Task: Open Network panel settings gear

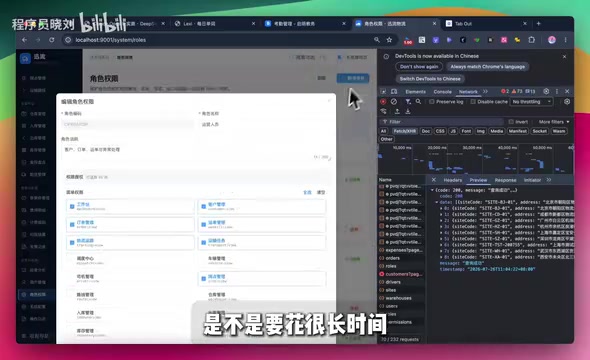Action: (x=567, y=102)
